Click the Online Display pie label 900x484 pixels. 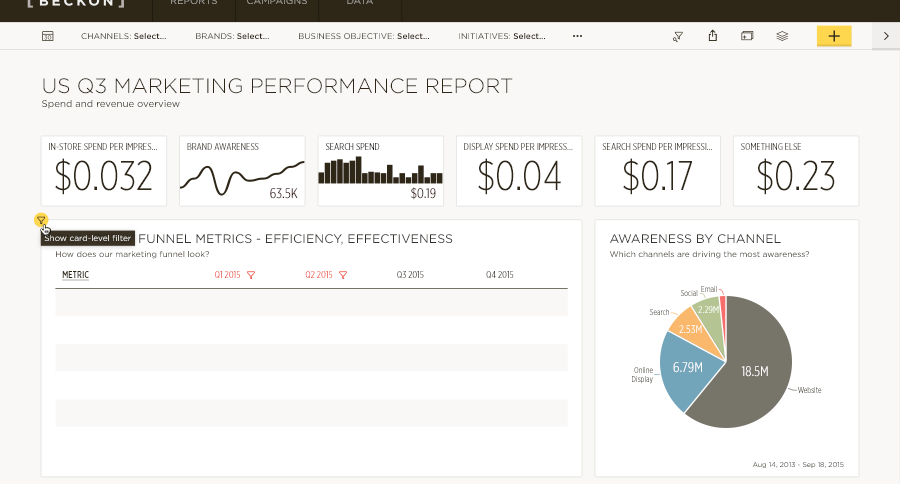pos(643,375)
